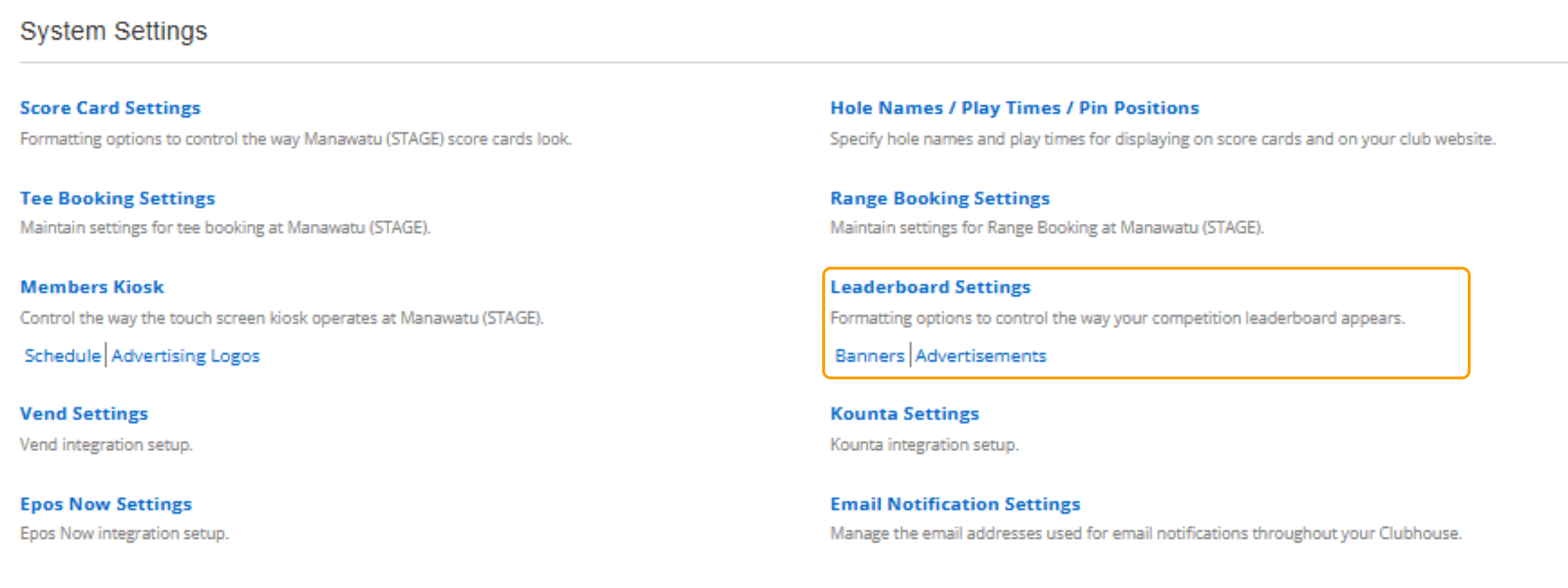Viewport: 1568px width, 588px height.
Task: Go to Vend Settings
Action: pos(84,414)
